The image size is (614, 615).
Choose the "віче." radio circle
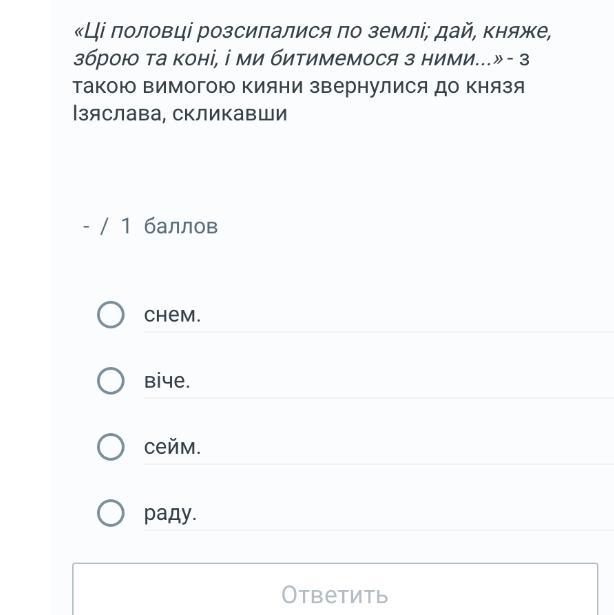pos(111,381)
